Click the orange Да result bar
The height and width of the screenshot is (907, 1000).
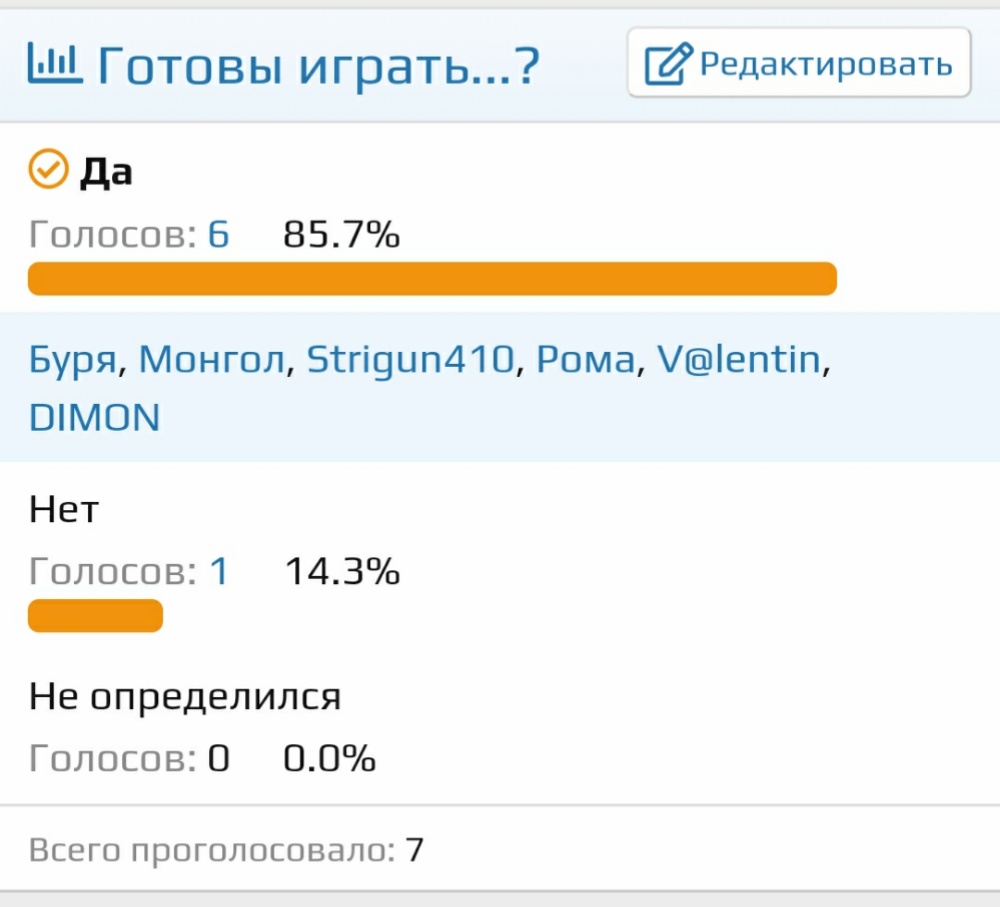click(x=432, y=279)
